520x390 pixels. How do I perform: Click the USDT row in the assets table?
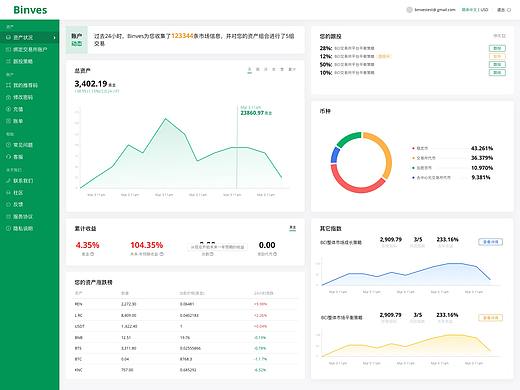coord(185,326)
